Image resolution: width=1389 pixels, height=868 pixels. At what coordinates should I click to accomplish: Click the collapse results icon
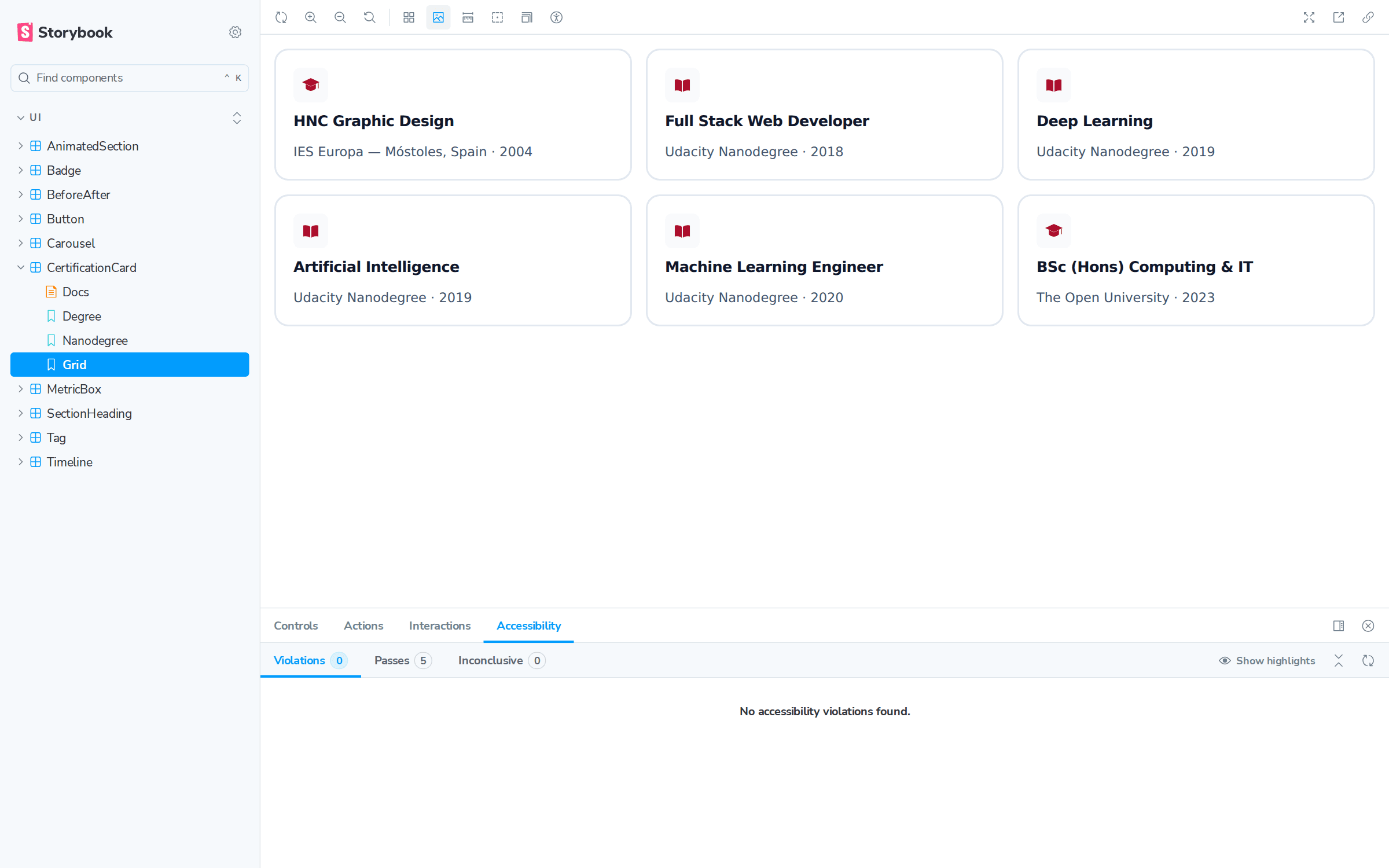click(1339, 660)
